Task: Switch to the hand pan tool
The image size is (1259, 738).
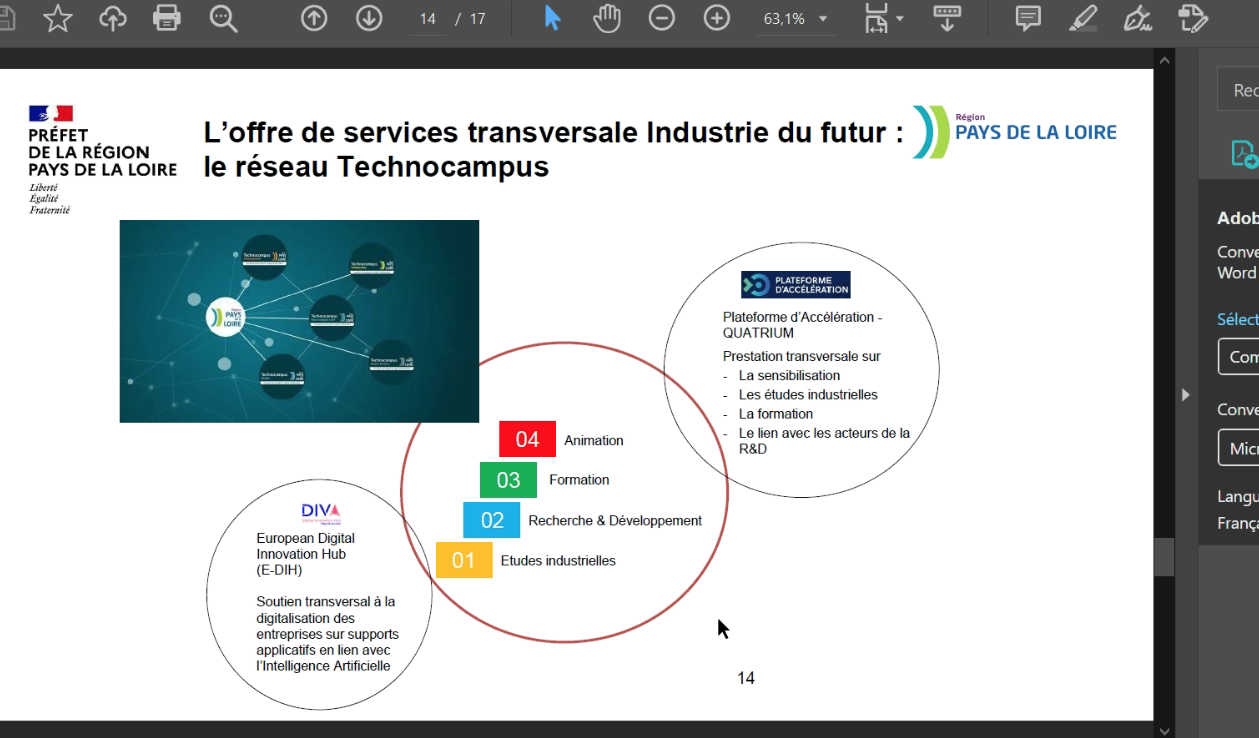Action: [607, 18]
